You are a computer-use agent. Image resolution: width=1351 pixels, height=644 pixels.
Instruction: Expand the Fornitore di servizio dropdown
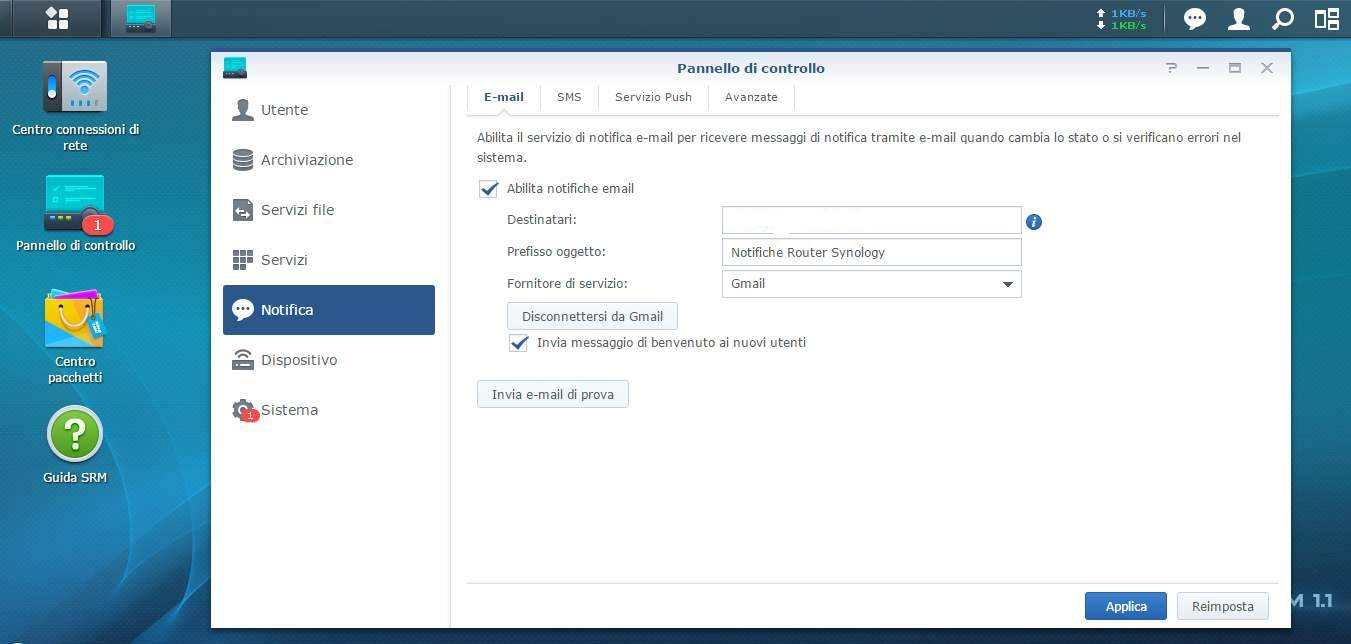[871, 284]
